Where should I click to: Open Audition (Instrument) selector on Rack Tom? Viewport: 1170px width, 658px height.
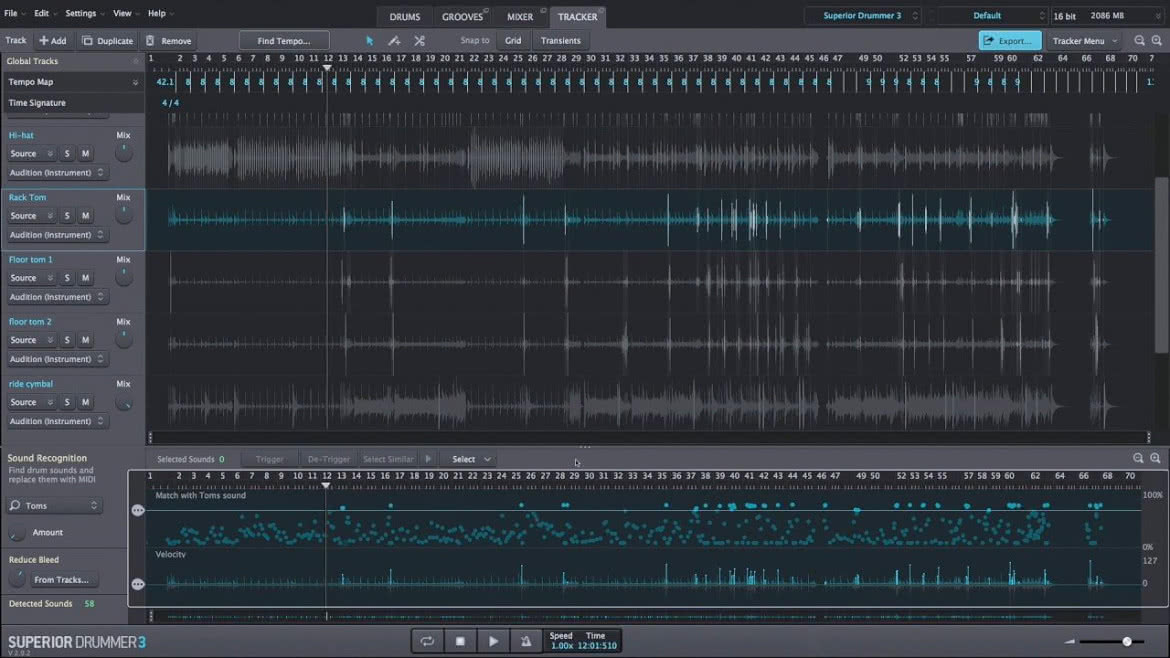[57, 235]
